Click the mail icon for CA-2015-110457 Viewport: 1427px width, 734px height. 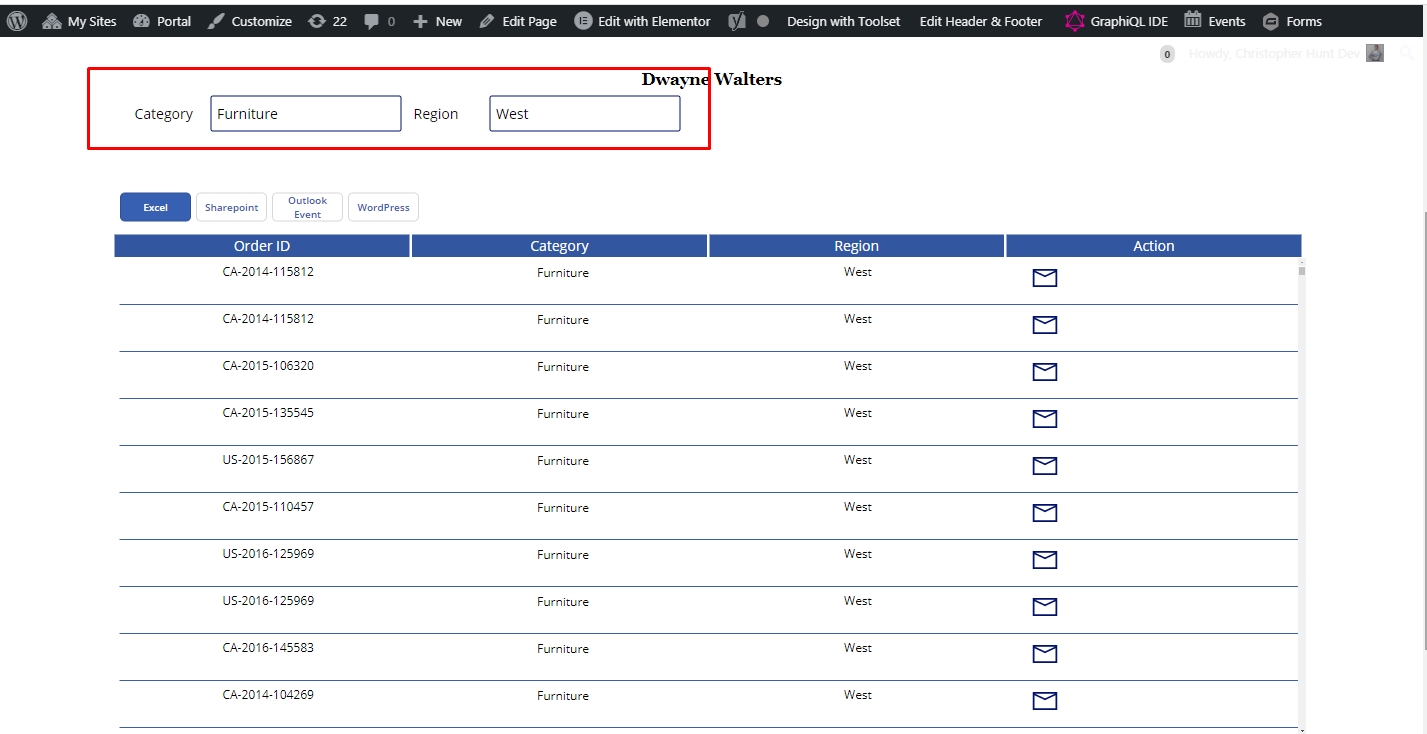point(1045,513)
